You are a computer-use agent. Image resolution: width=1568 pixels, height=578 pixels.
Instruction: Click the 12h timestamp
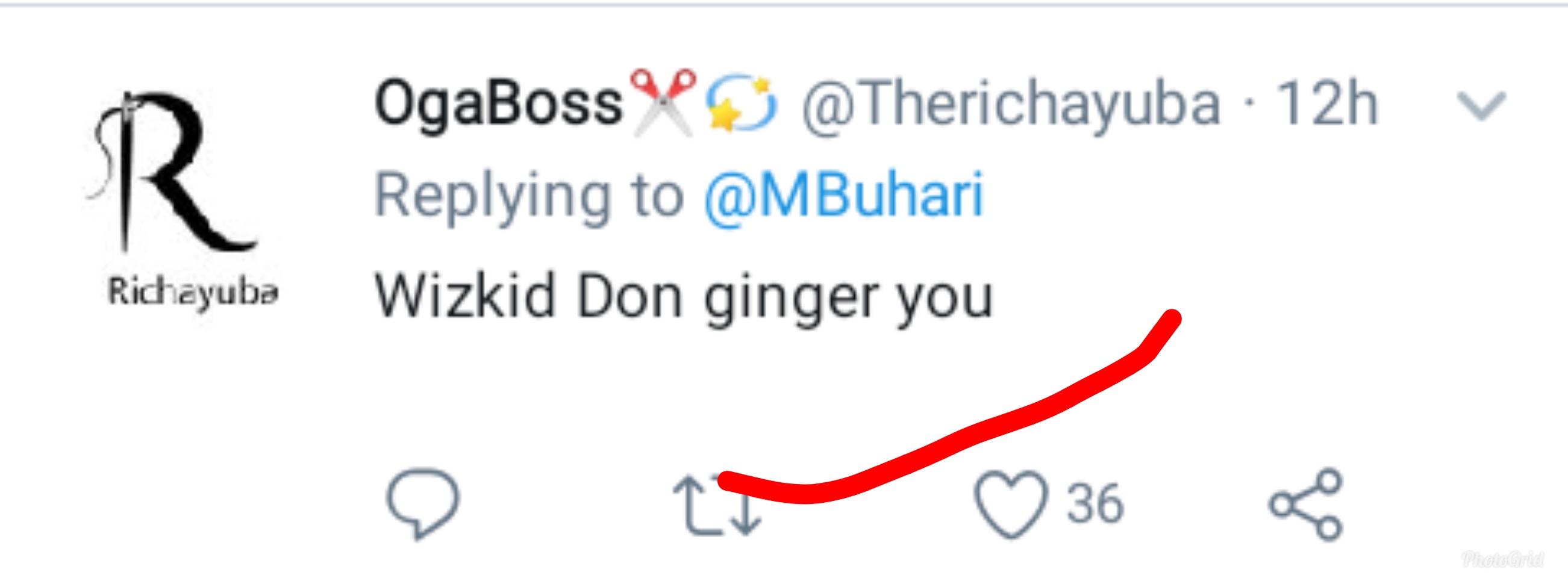point(1327,105)
